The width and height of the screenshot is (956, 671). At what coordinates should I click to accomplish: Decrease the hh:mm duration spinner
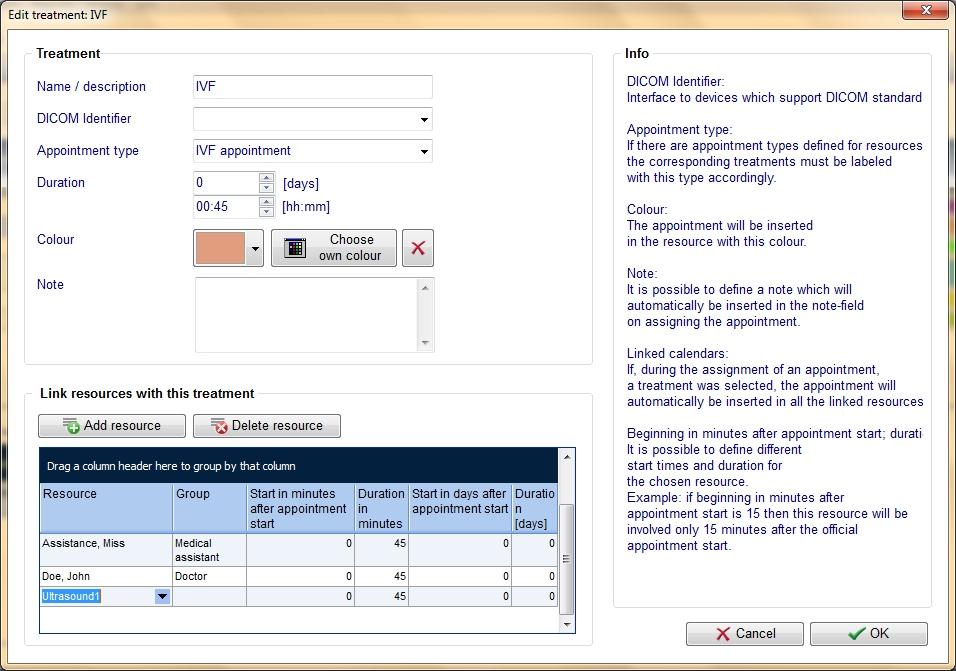(266, 212)
